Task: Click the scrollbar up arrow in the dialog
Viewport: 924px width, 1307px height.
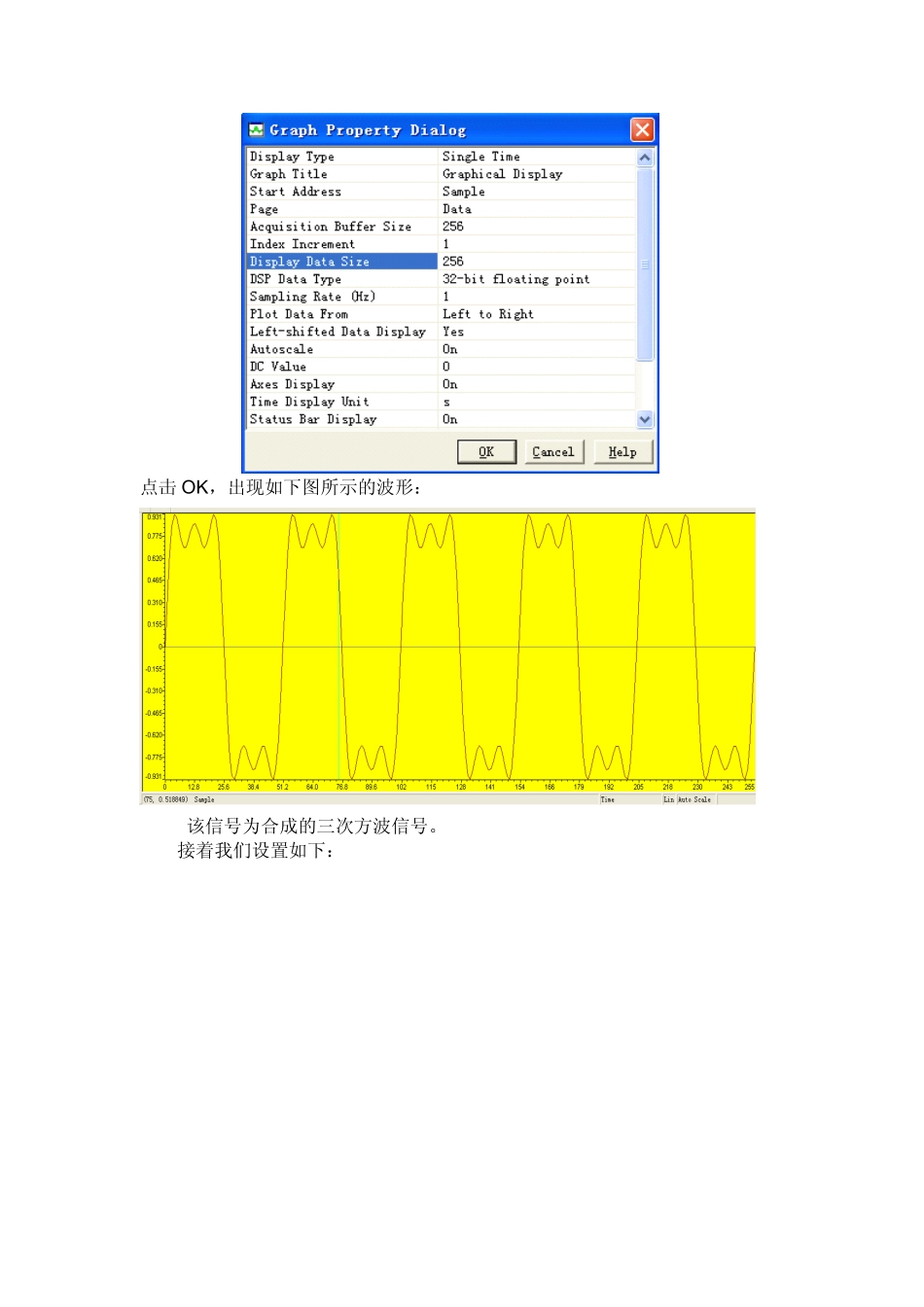Action: point(643,157)
